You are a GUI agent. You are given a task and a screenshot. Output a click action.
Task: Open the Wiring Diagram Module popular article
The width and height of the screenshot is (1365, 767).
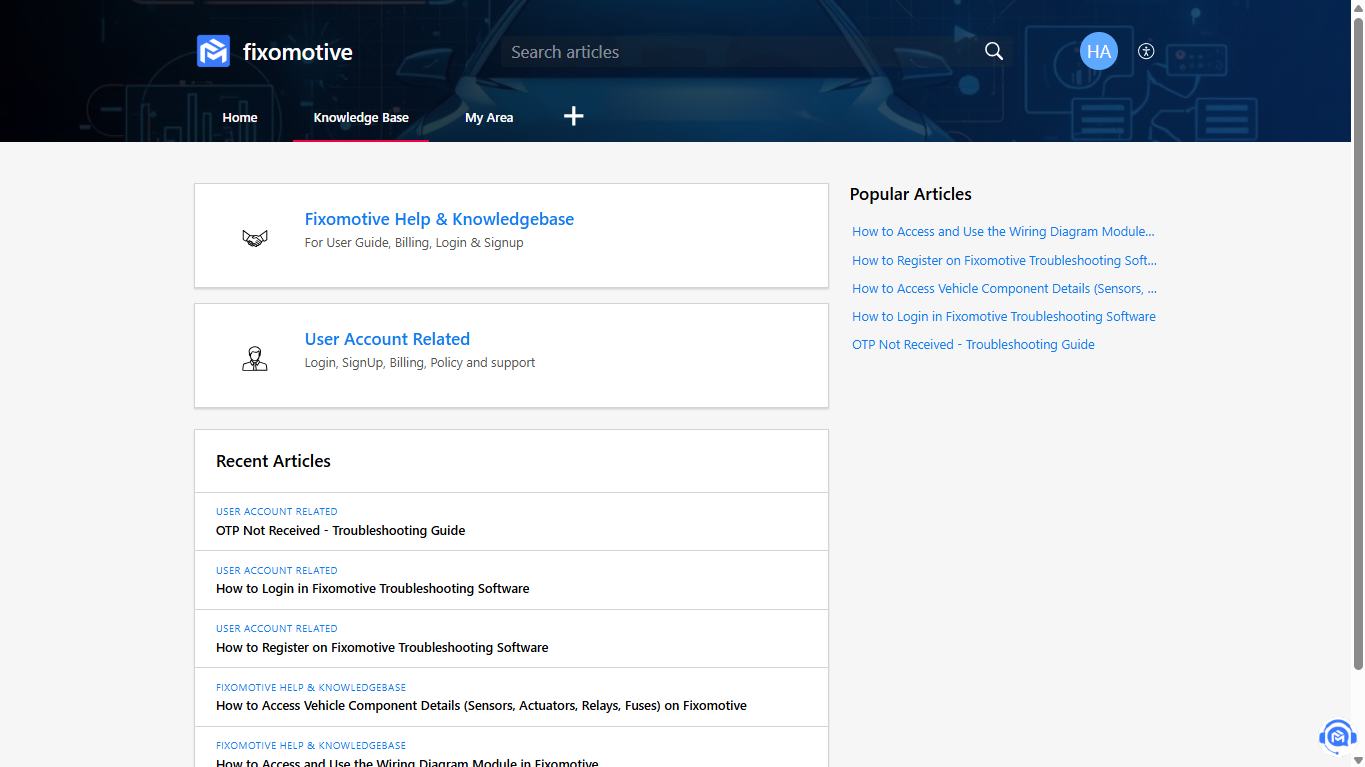click(1003, 231)
